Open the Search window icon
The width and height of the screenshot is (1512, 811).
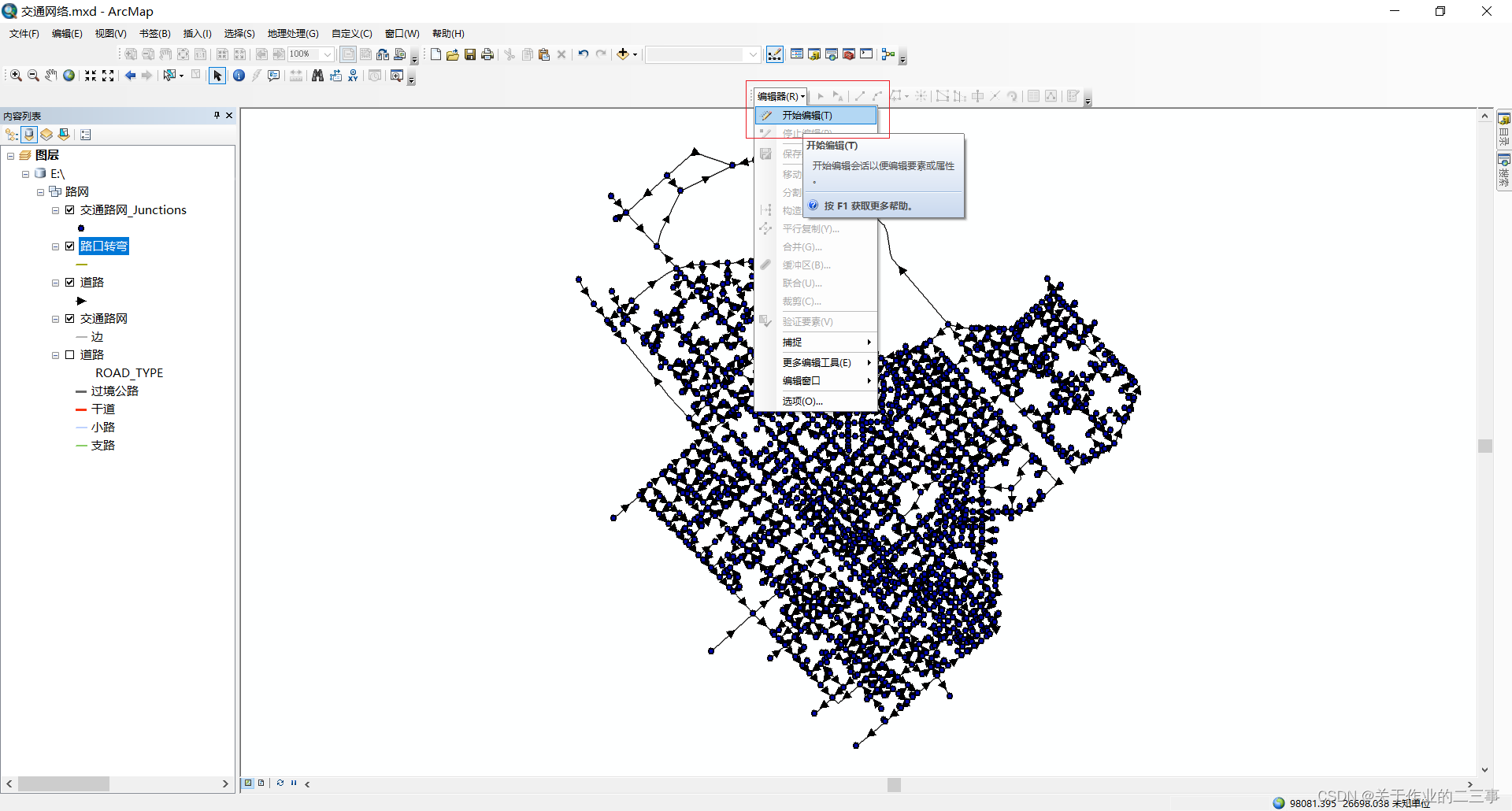point(832,54)
